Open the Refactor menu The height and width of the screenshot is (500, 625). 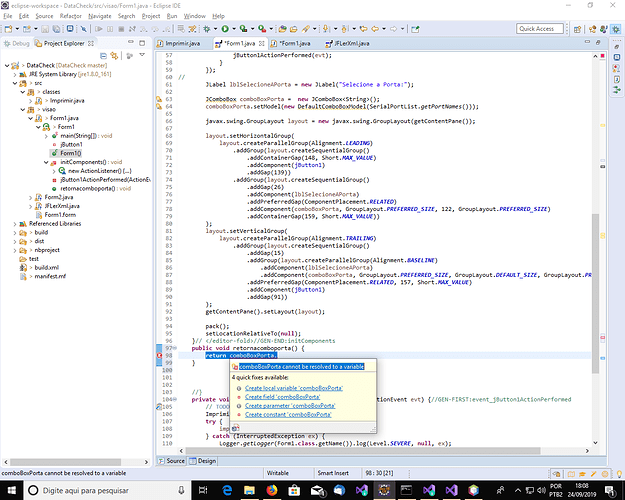tap(71, 16)
